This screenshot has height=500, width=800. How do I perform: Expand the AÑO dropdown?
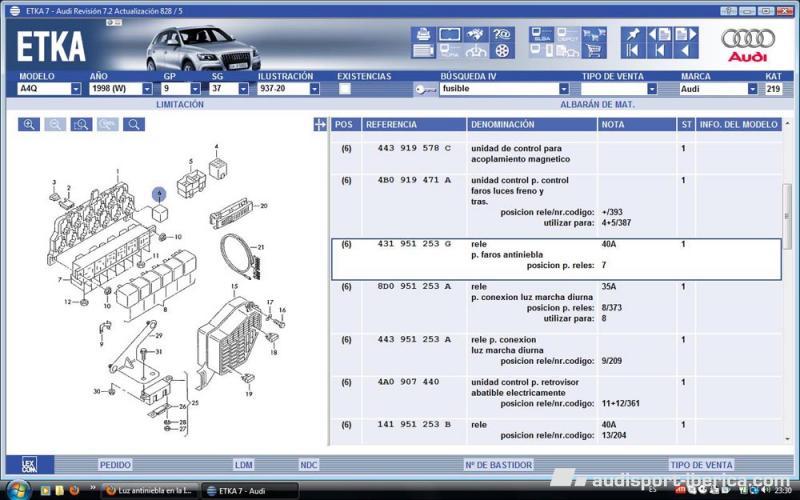pos(147,89)
